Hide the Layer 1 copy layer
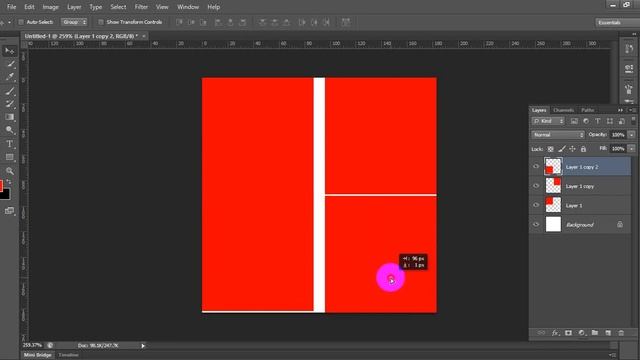Image resolution: width=640 pixels, height=360 pixels. pos(536,186)
